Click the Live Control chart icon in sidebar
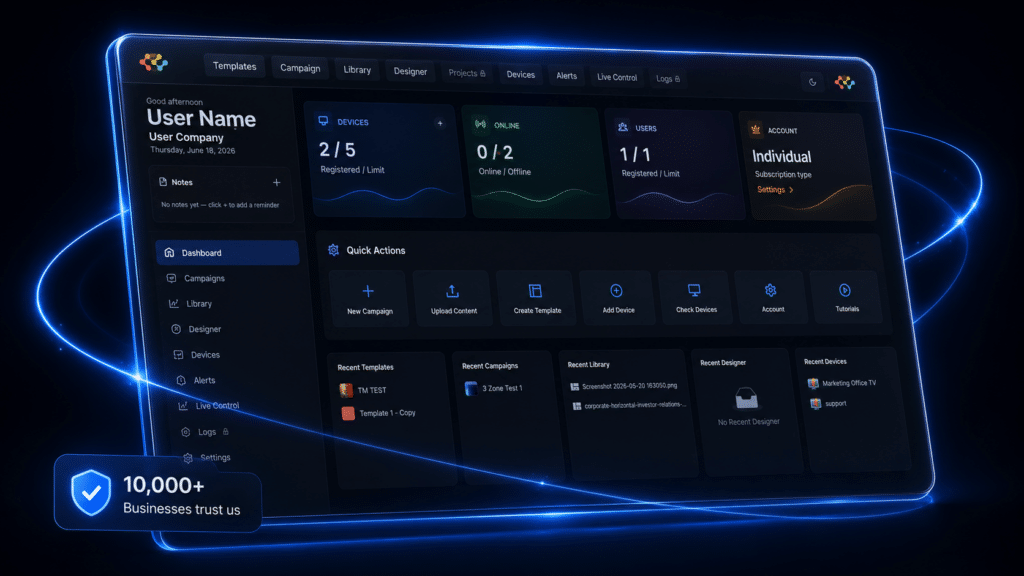 pyautogui.click(x=184, y=406)
